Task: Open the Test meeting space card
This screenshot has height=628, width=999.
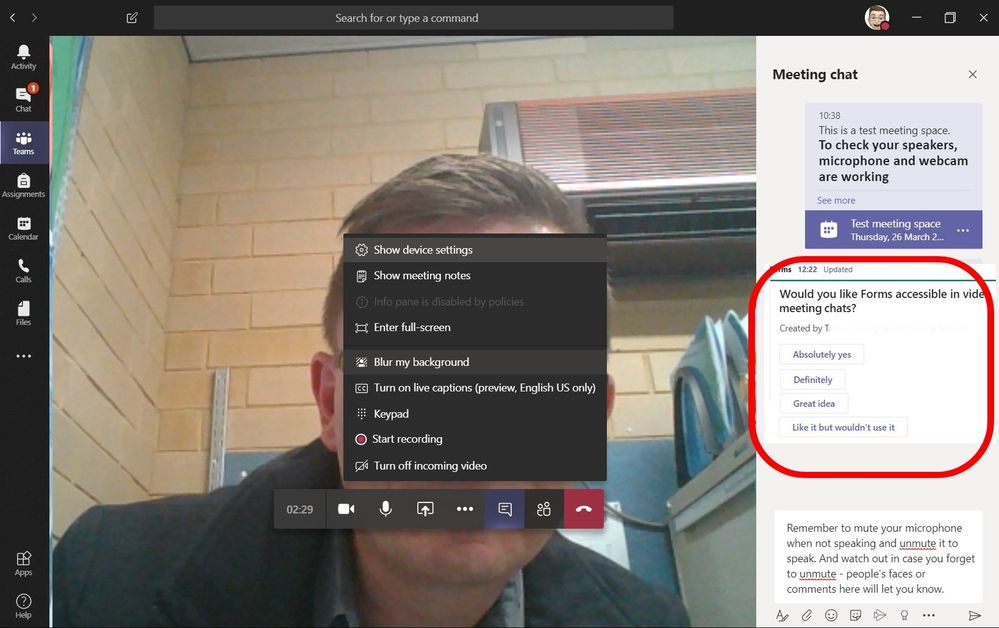Action: [x=893, y=230]
